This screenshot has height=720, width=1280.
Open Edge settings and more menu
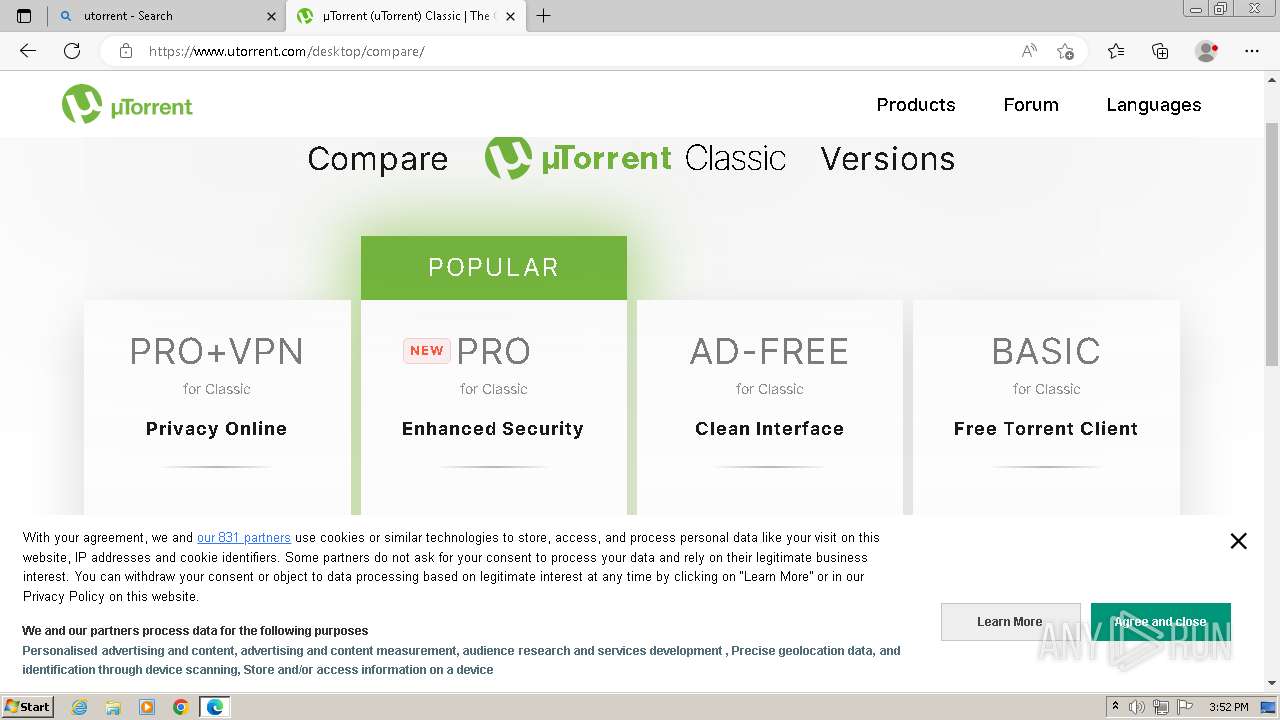(x=1252, y=51)
